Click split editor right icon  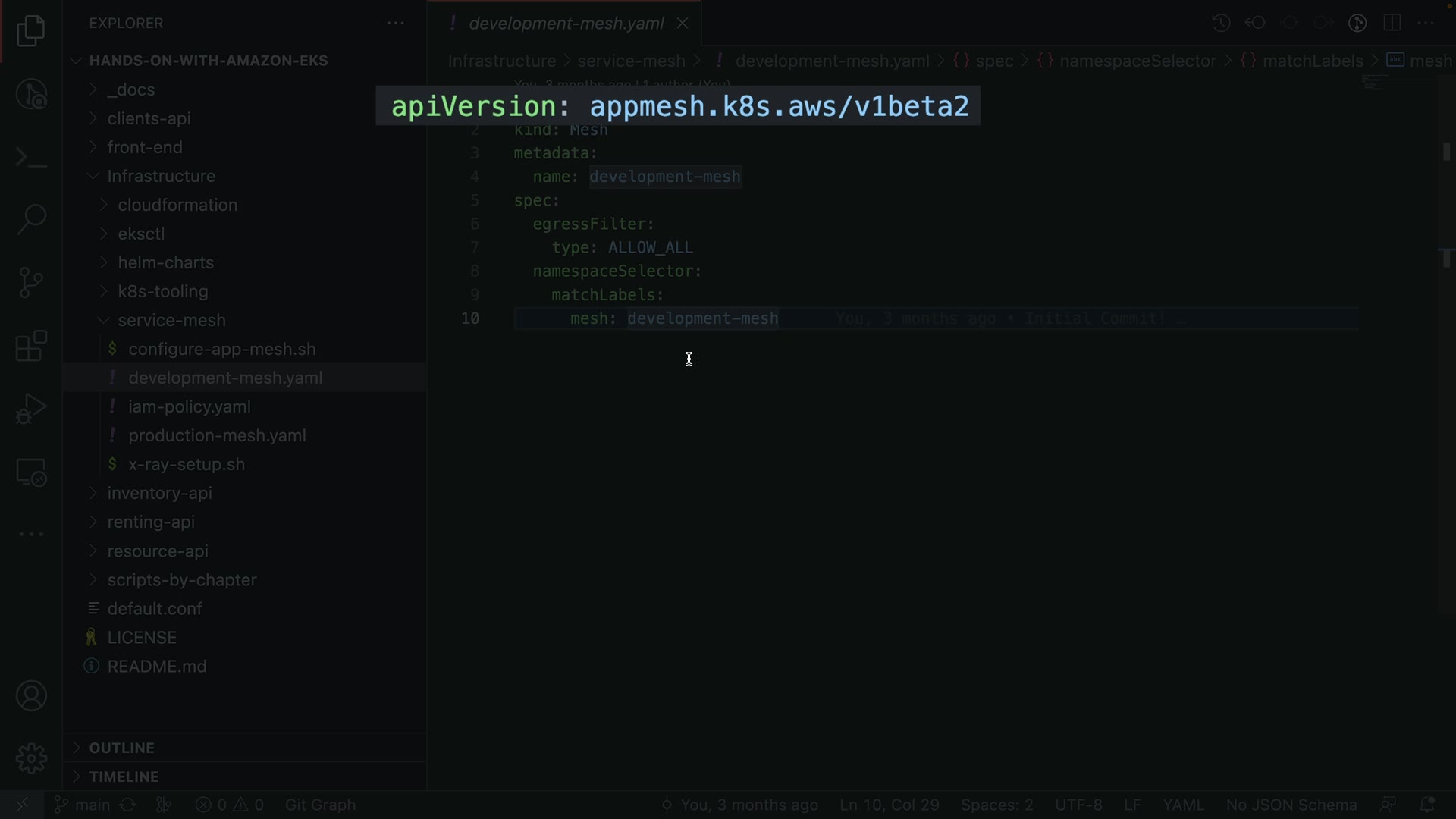click(1392, 23)
